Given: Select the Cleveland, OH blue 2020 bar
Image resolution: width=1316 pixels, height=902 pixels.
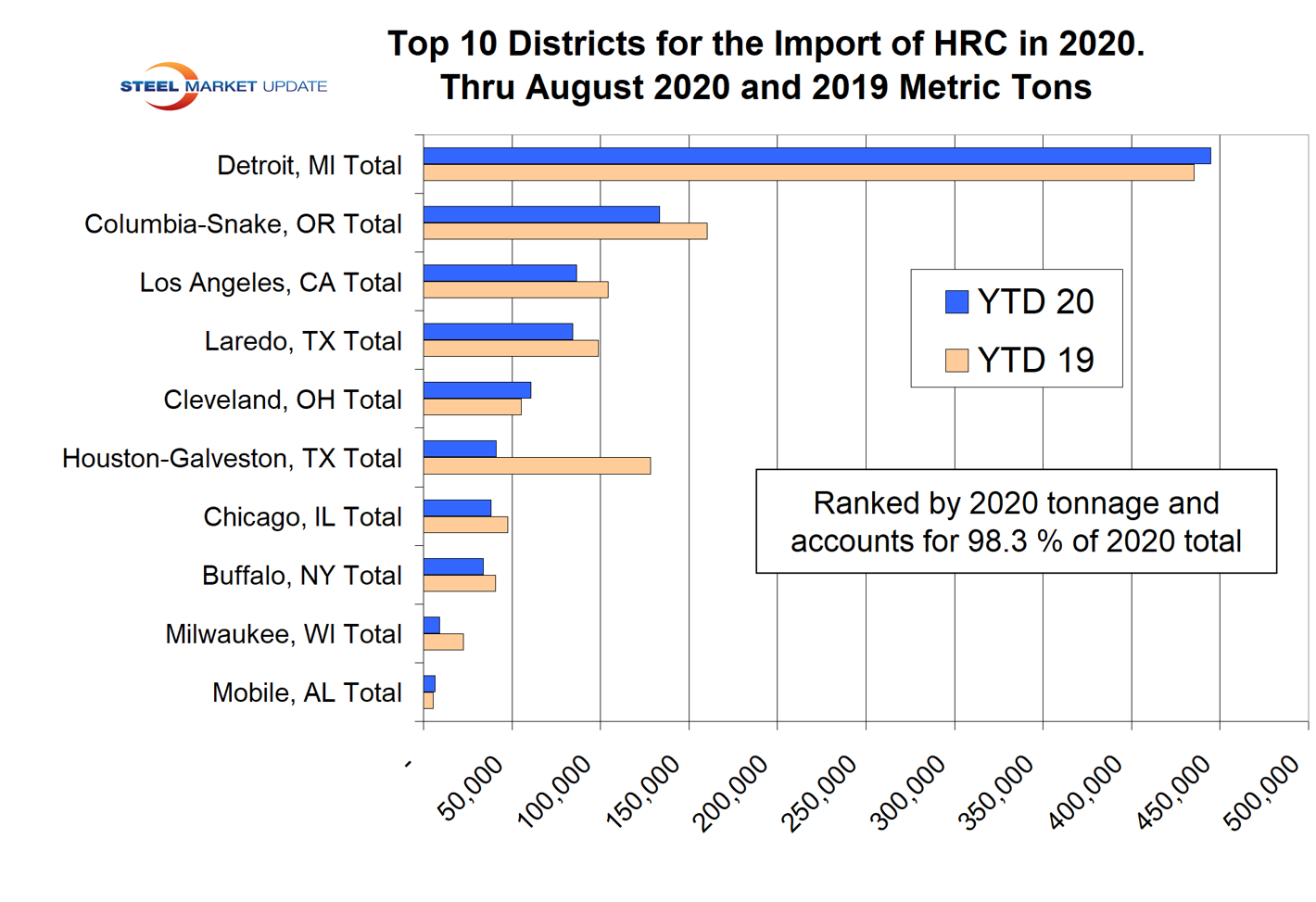Looking at the screenshot, I should point(476,390).
